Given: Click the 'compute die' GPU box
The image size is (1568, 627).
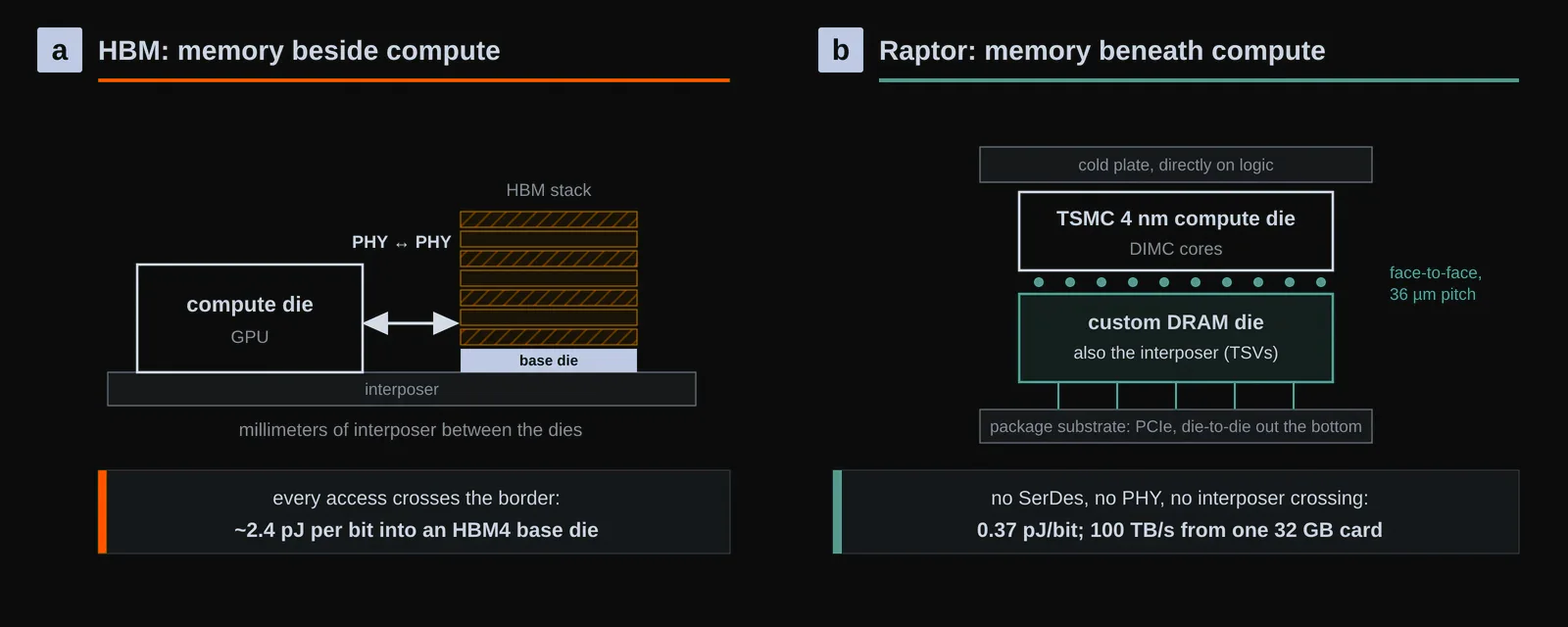Looking at the screenshot, I should pos(250,318).
